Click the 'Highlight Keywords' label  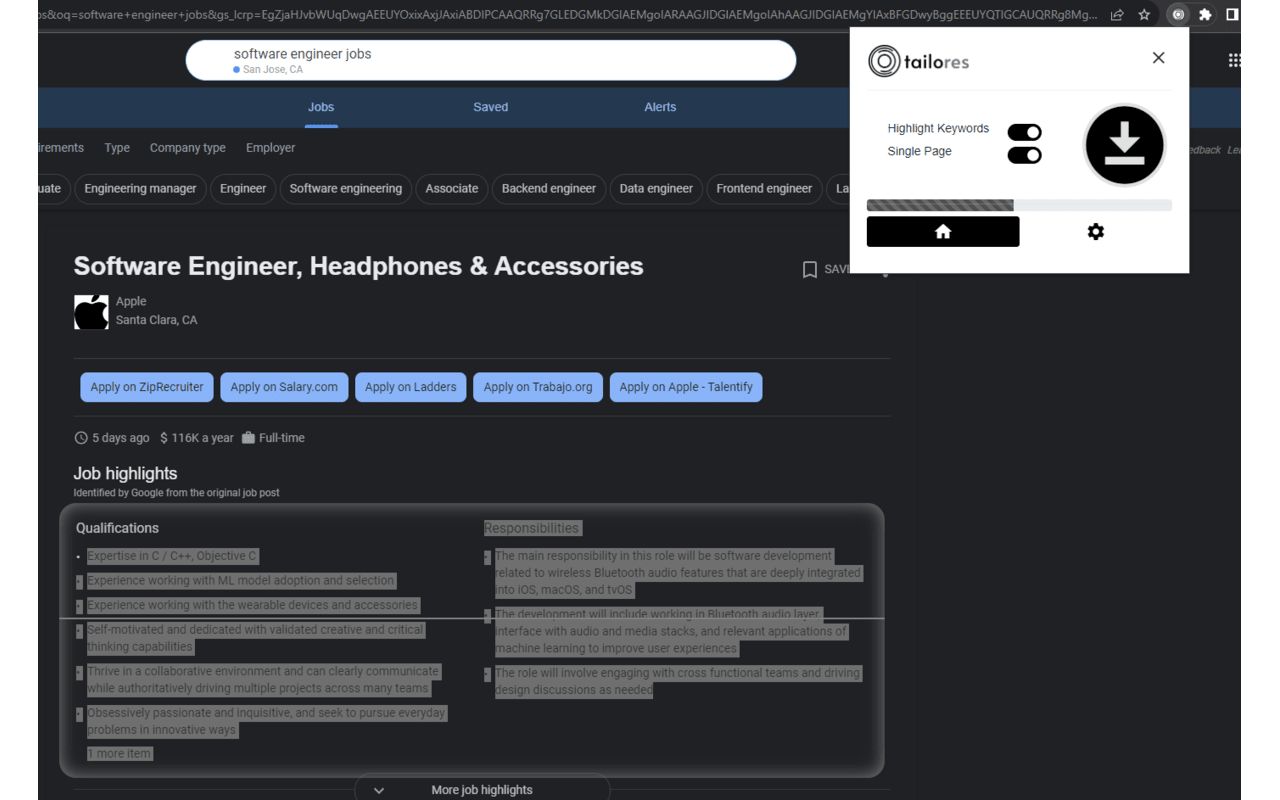click(938, 128)
